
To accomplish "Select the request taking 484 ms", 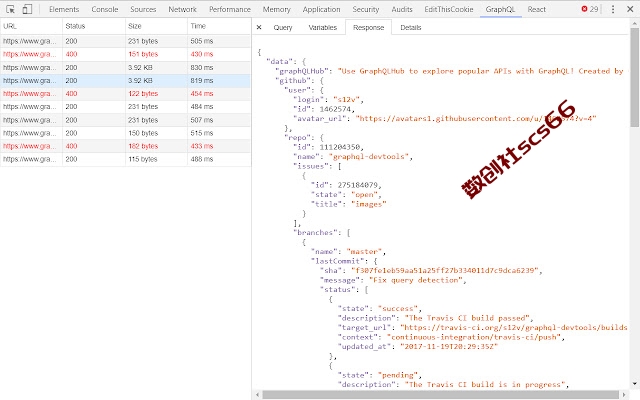I will (x=125, y=107).
